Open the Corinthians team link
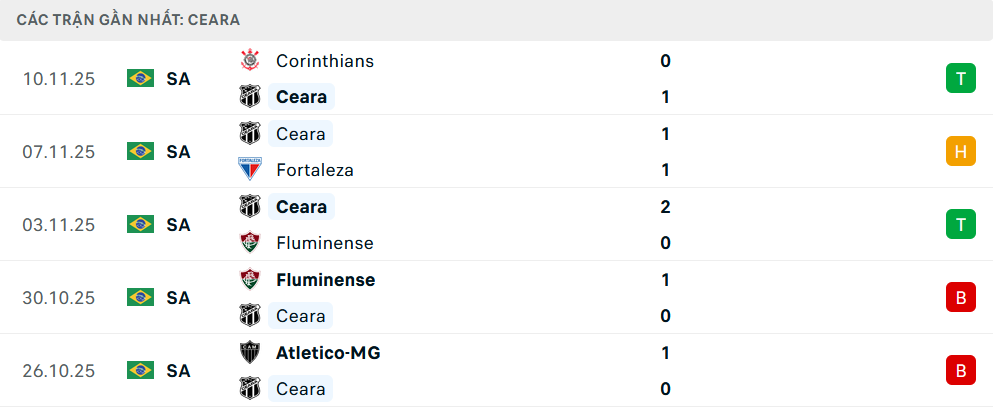This screenshot has height=415, width=993. pos(324,61)
